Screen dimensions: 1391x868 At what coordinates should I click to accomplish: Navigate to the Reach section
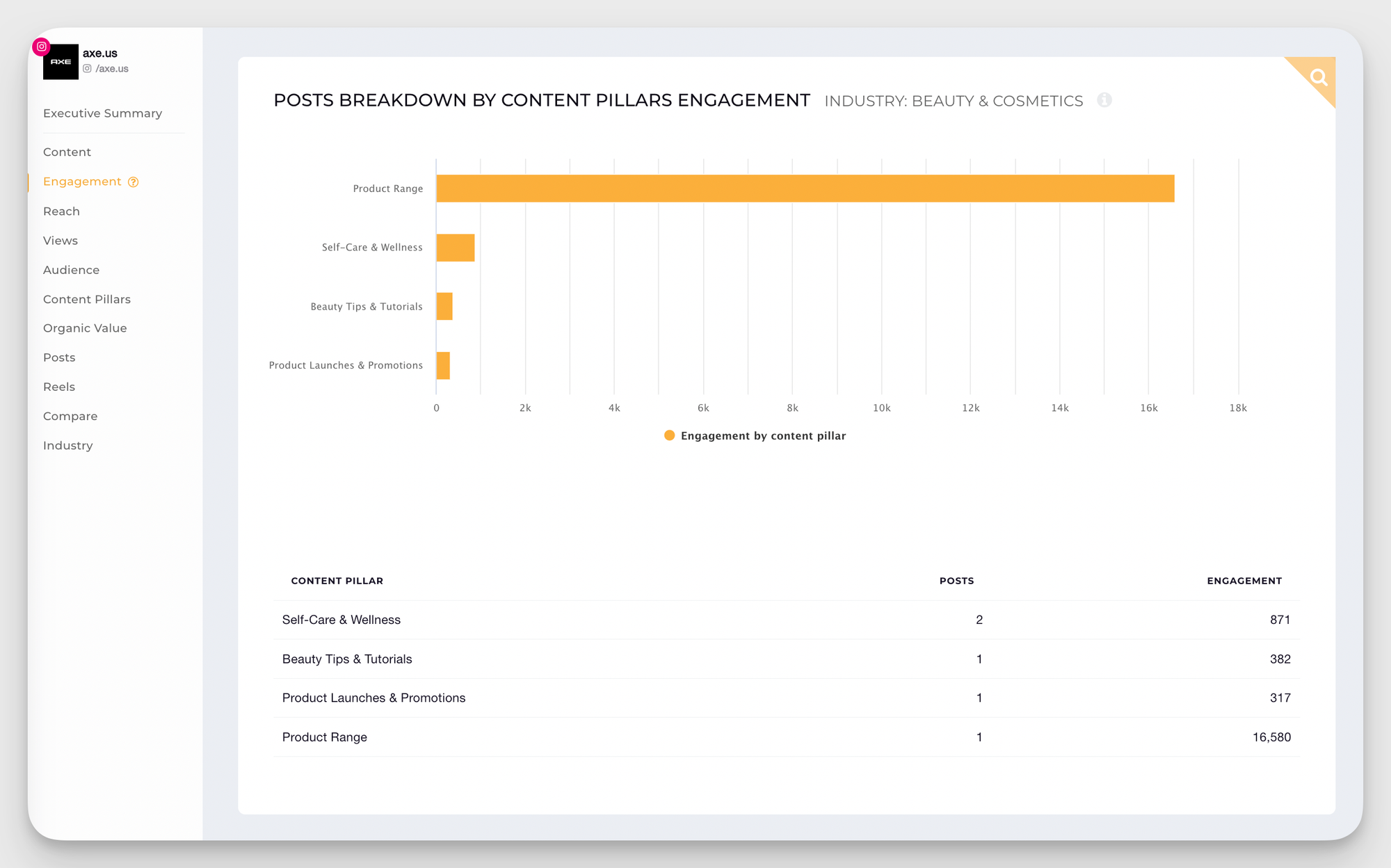tap(61, 211)
